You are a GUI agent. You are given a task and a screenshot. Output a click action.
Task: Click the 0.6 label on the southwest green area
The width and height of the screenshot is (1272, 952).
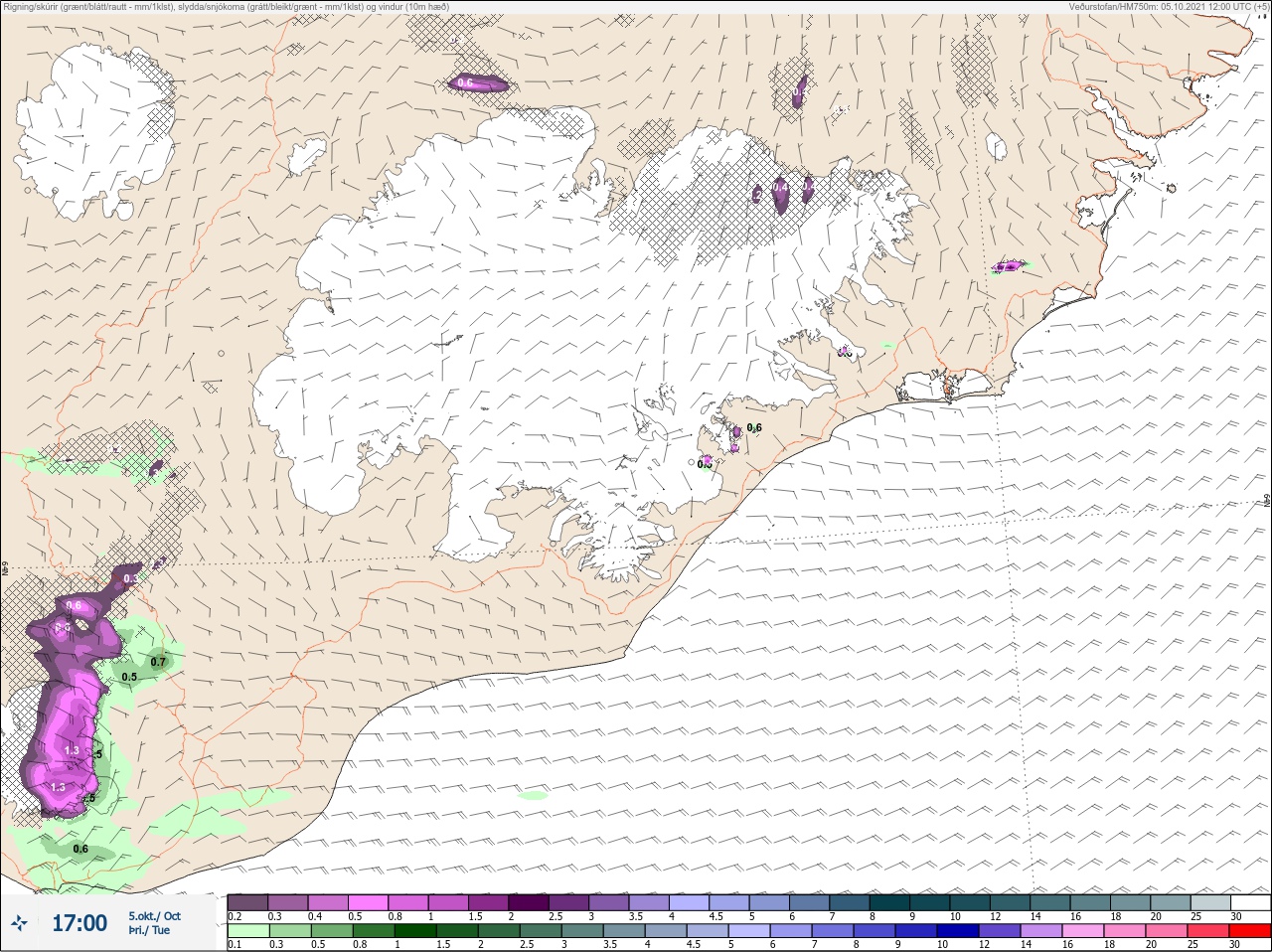tap(80, 849)
